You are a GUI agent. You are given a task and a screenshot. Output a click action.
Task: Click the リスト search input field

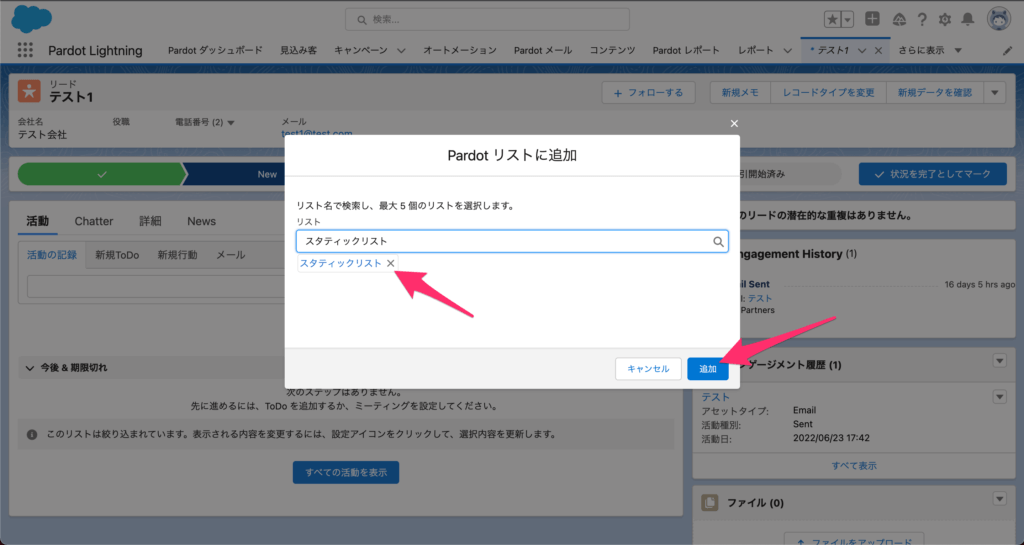coord(512,241)
